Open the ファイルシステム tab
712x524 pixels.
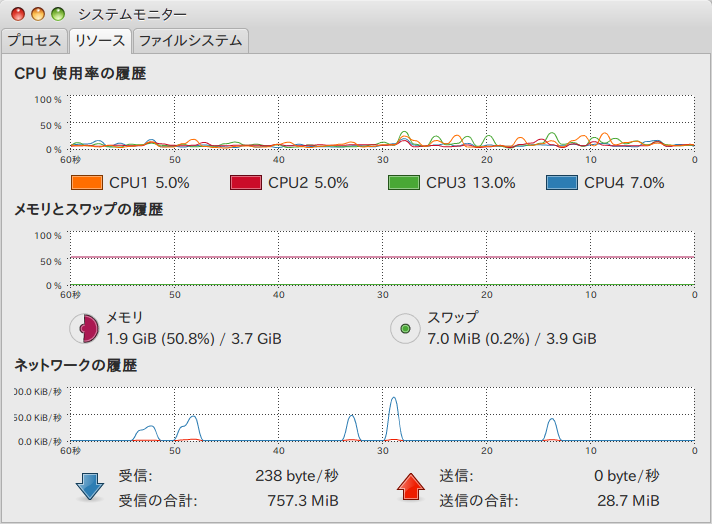(190, 41)
